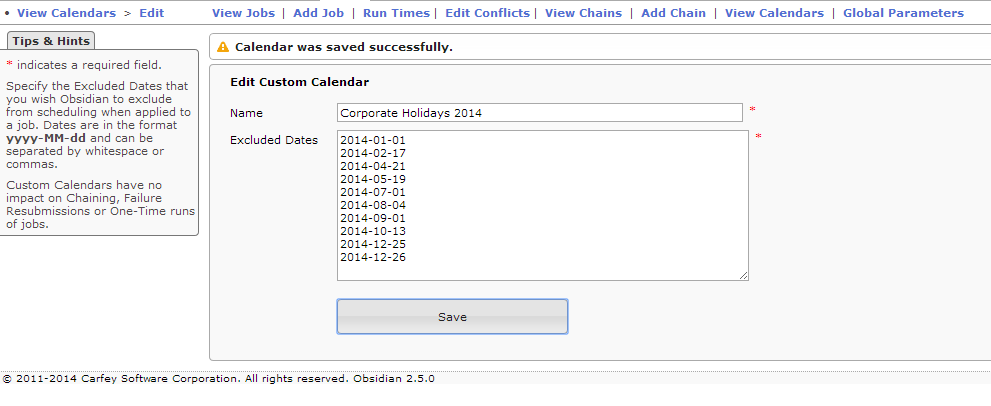Select Add Chain from the navigation bar
This screenshot has height=406, width=991.
point(673,13)
